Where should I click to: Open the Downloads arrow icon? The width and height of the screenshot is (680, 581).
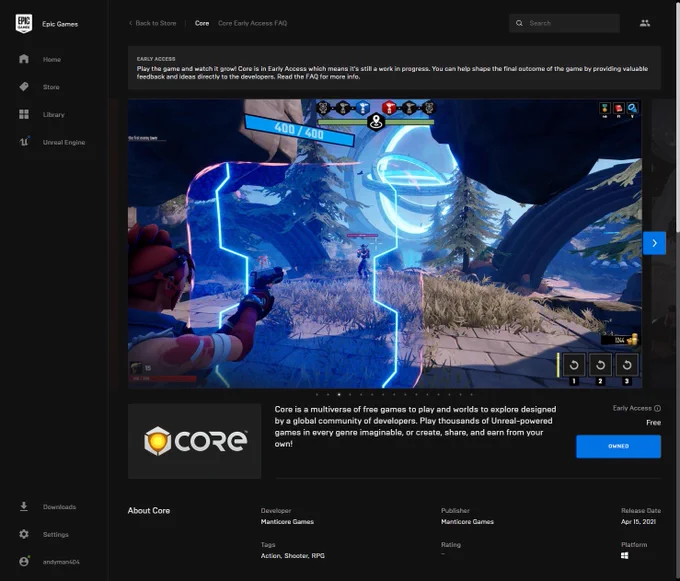click(24, 506)
